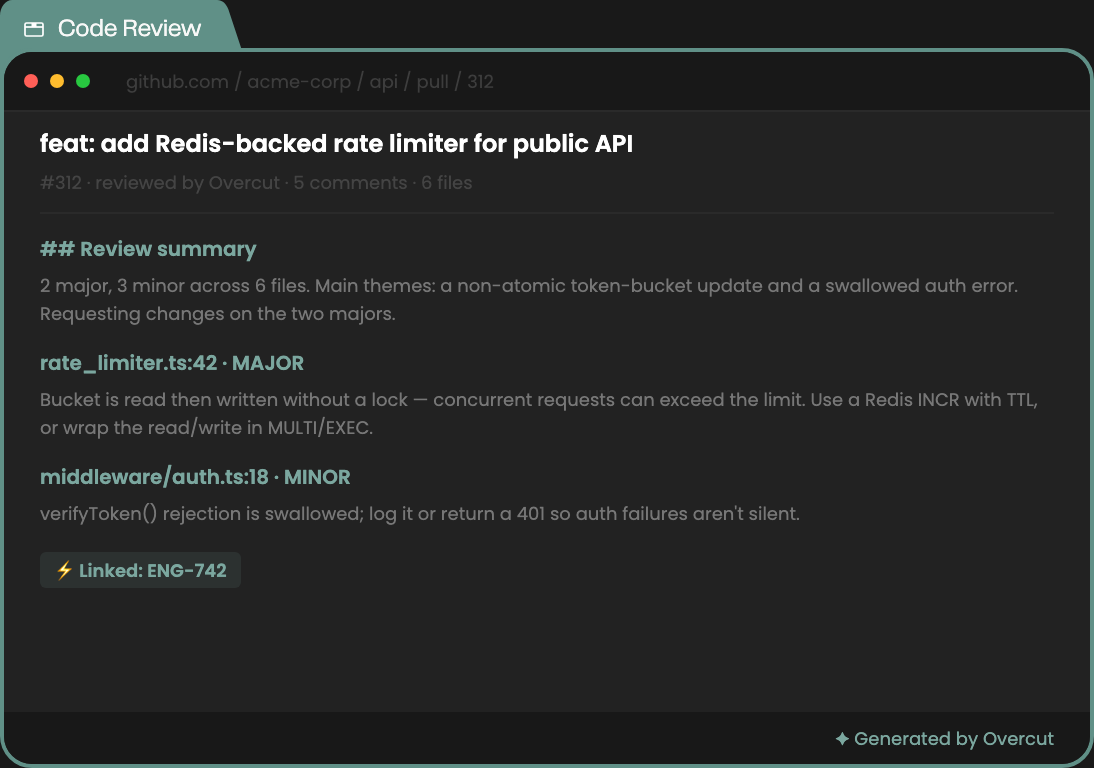This screenshot has height=768, width=1094.
Task: Click acme-corp in the URL breadcrumb
Action: tap(299, 82)
